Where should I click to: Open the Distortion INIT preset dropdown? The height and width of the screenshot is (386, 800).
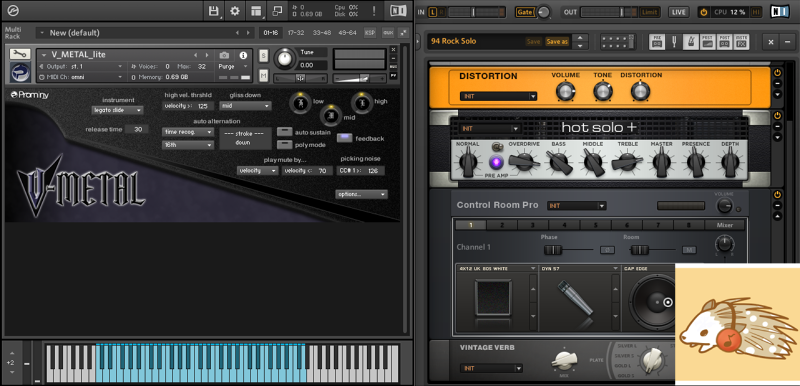[498, 96]
